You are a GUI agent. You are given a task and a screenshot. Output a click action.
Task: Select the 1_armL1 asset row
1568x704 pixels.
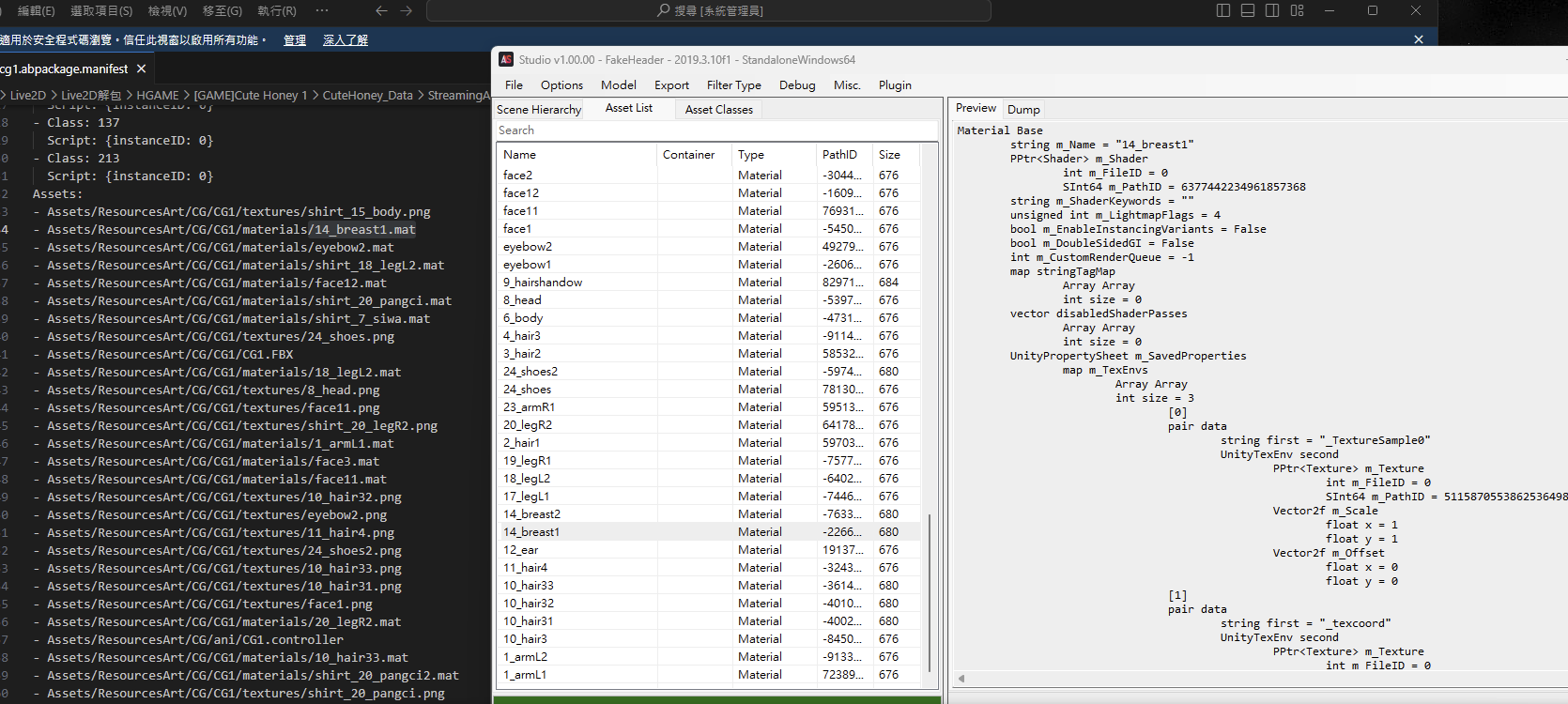click(709, 675)
